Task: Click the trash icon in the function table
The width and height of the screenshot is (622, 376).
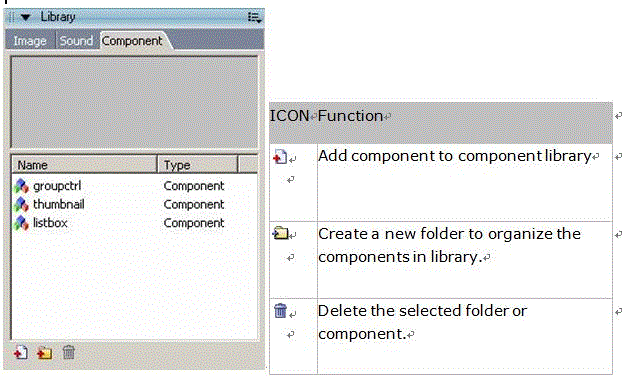Action: pos(280,311)
